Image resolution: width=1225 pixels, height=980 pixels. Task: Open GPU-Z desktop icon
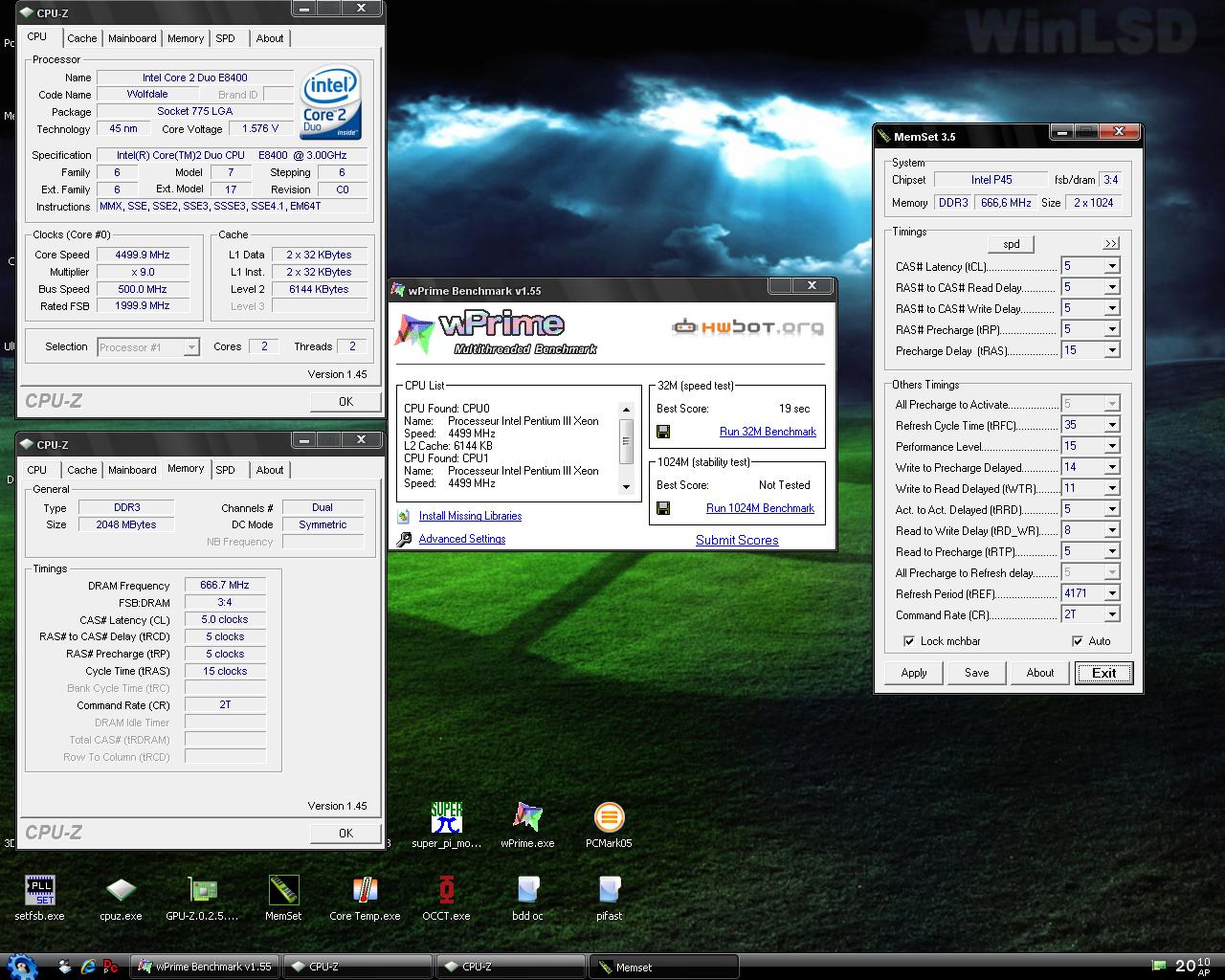click(202, 890)
